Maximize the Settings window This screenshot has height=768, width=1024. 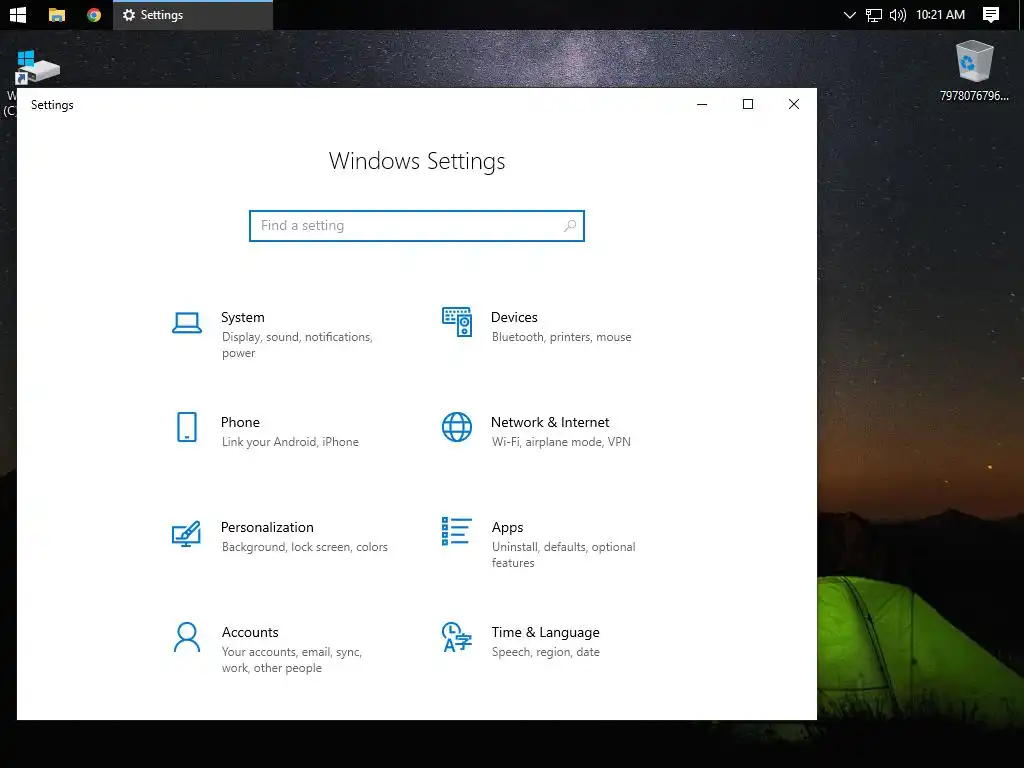tap(748, 104)
